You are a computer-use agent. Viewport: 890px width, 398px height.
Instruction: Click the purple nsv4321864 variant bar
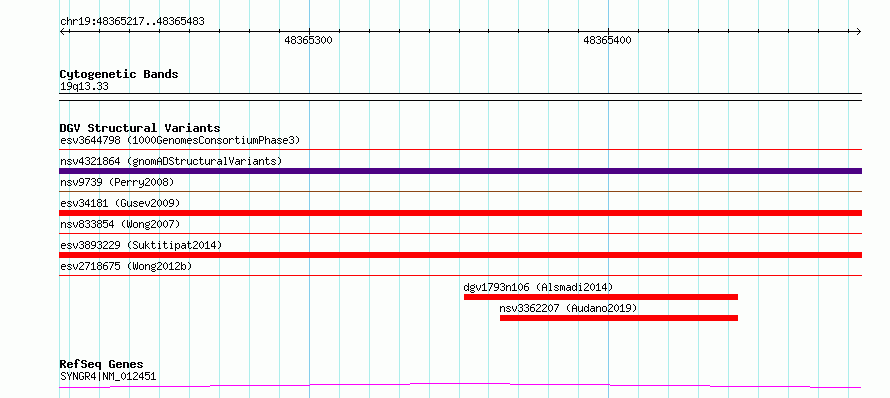[x=460, y=171]
